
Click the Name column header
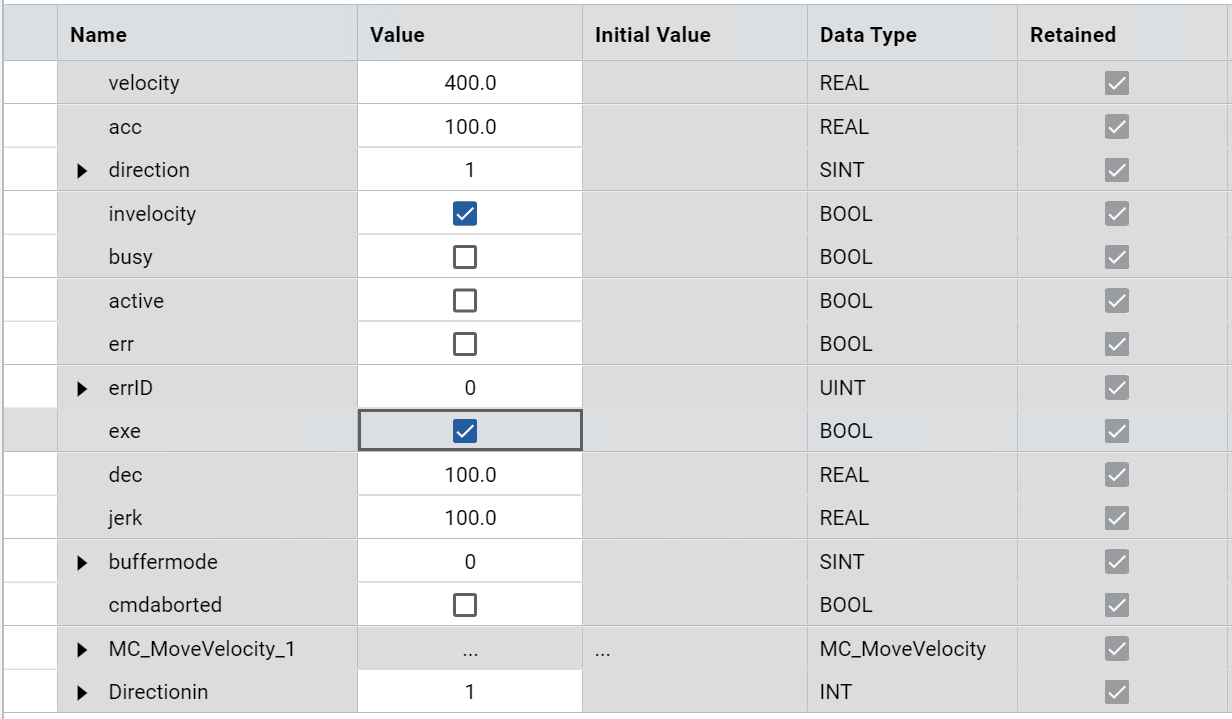click(98, 35)
